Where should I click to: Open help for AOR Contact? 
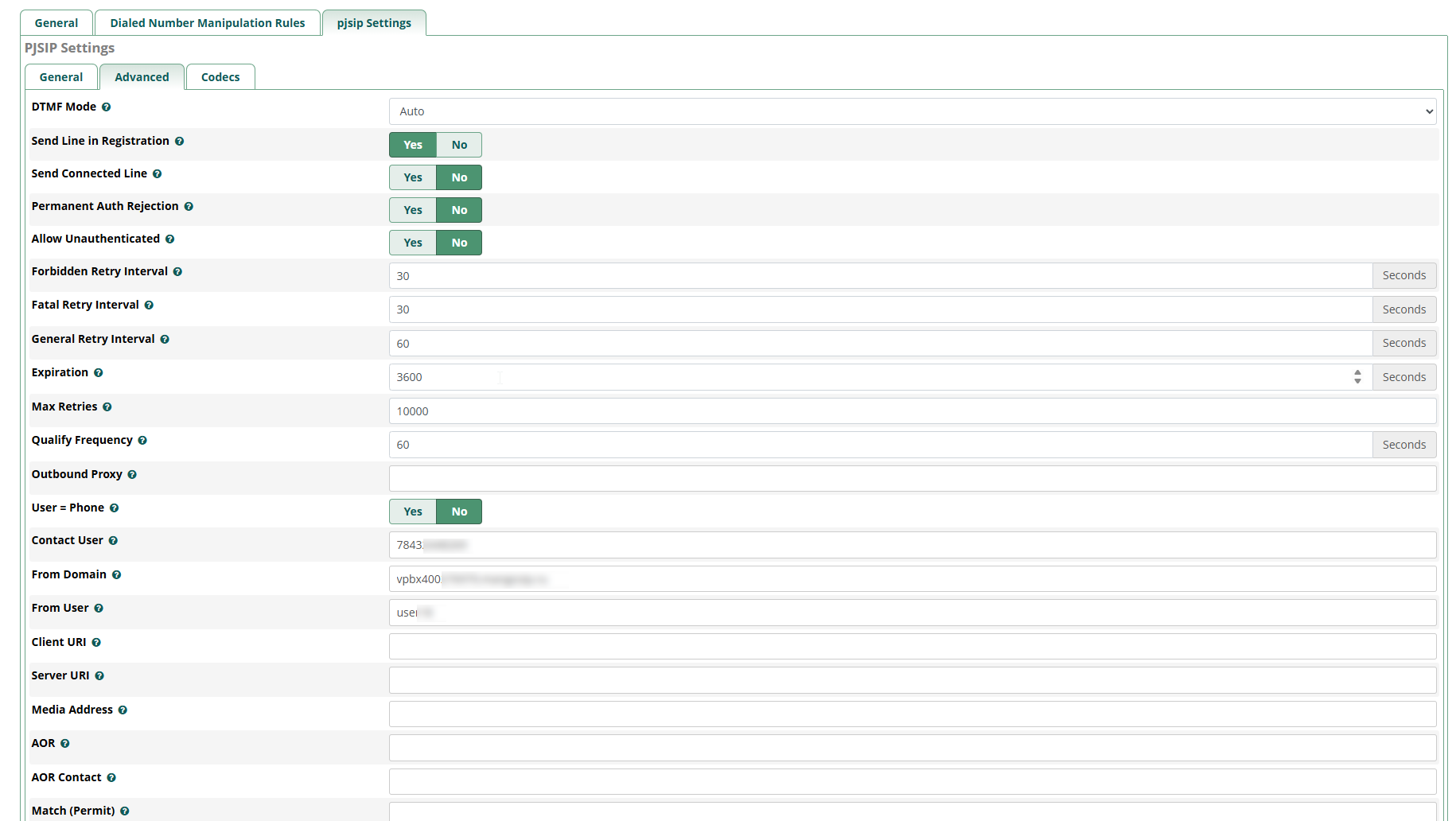click(111, 778)
